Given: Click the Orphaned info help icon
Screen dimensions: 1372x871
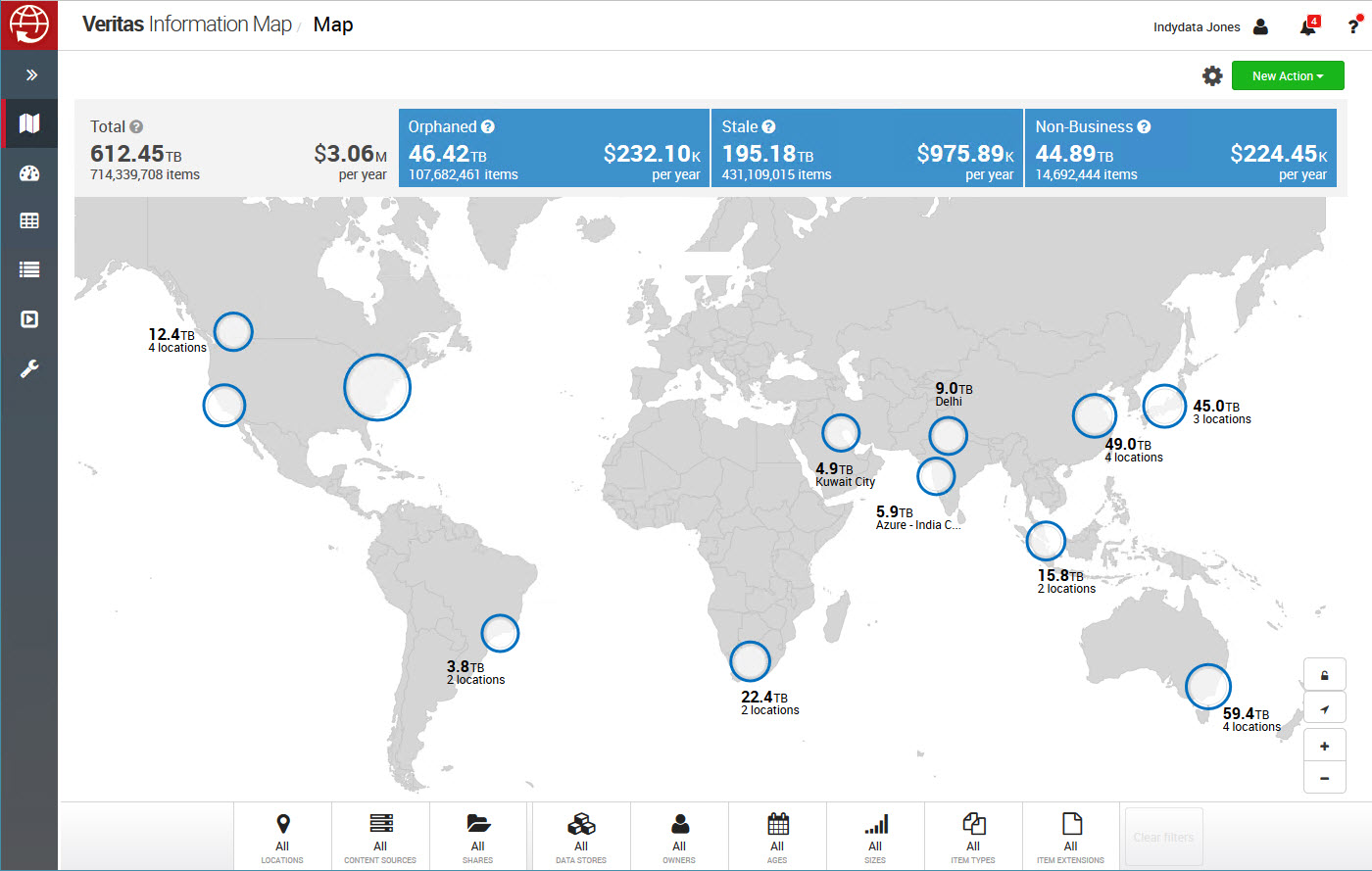Looking at the screenshot, I should tap(488, 126).
